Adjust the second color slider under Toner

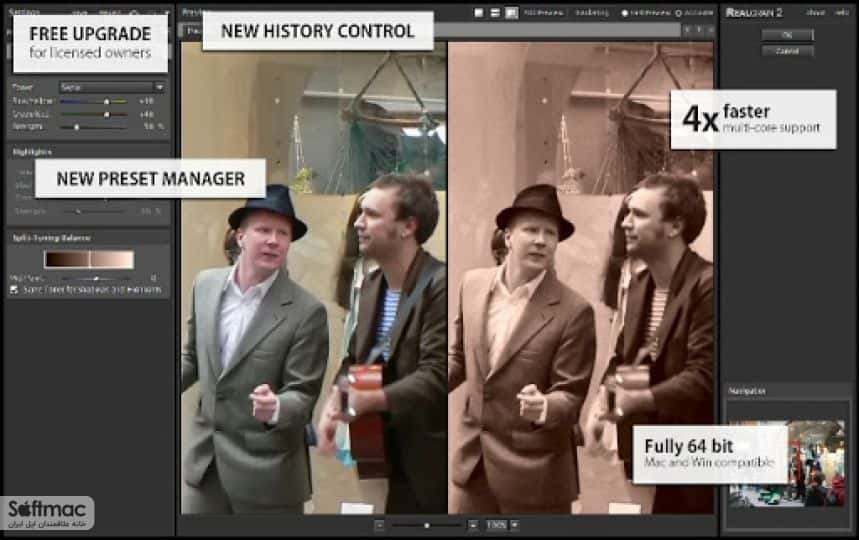[94, 114]
